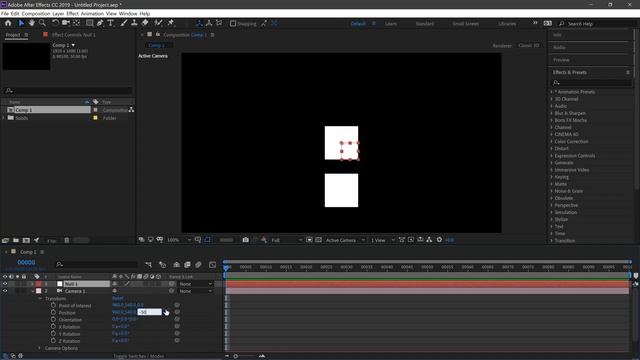Click the Reset link for Transform
Image resolution: width=640 pixels, height=360 pixels.
point(118,298)
